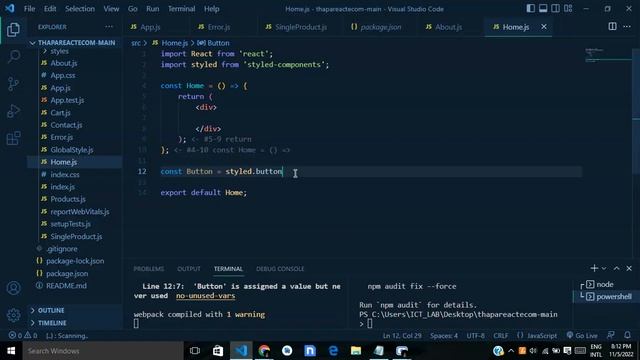
Task: Click the no-unused-vars link in terminal
Action: (205, 296)
